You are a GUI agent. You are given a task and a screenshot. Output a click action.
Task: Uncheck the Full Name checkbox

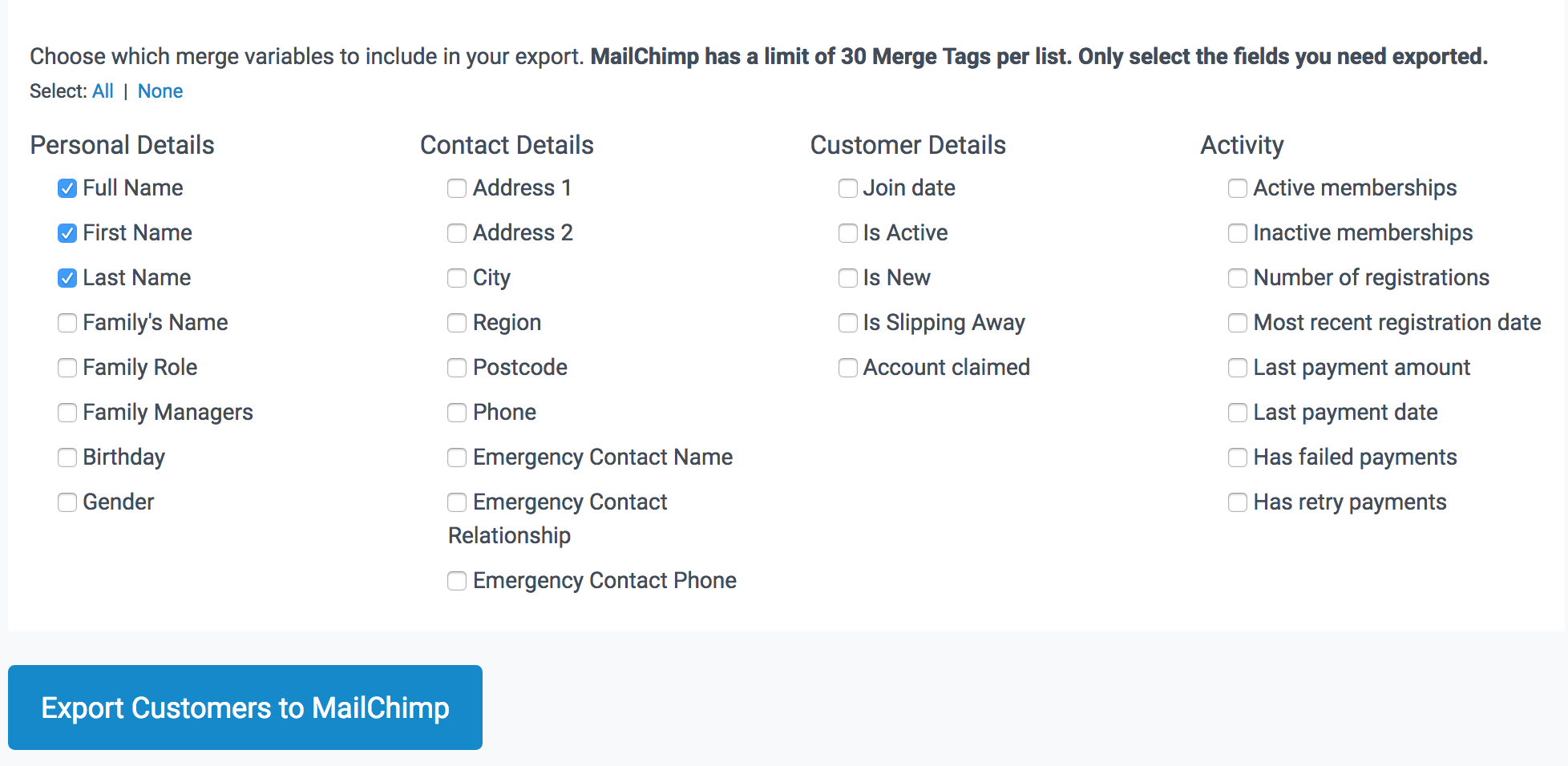[x=67, y=188]
